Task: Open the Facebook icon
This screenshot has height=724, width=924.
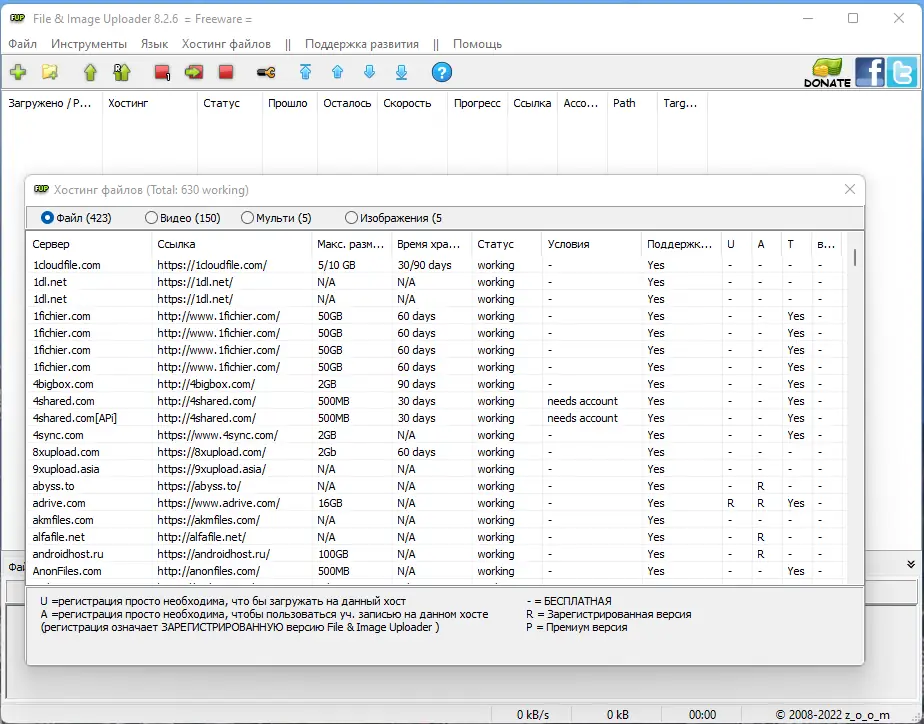Action: [870, 72]
